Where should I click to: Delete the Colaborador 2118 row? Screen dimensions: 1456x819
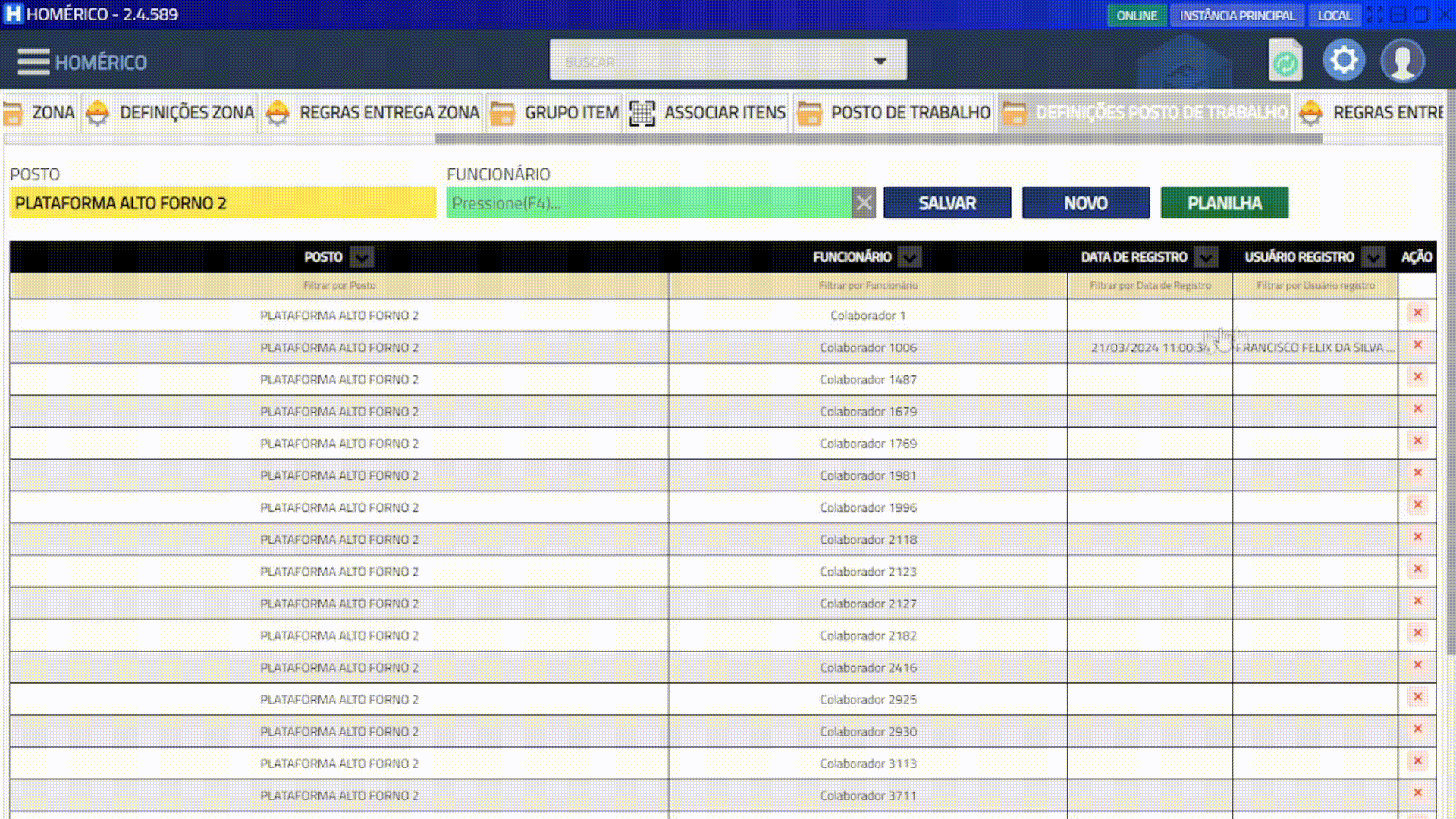coord(1417,537)
